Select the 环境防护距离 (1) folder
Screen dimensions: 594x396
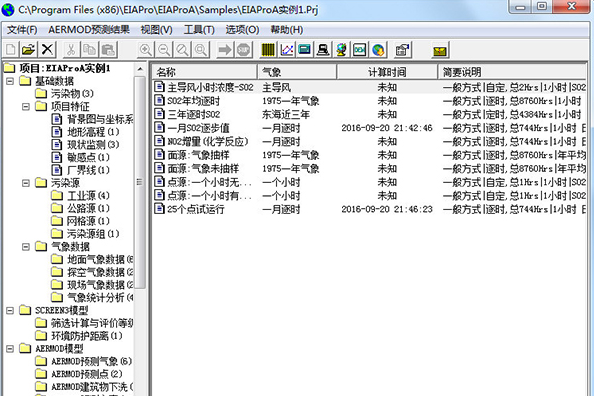click(79, 336)
